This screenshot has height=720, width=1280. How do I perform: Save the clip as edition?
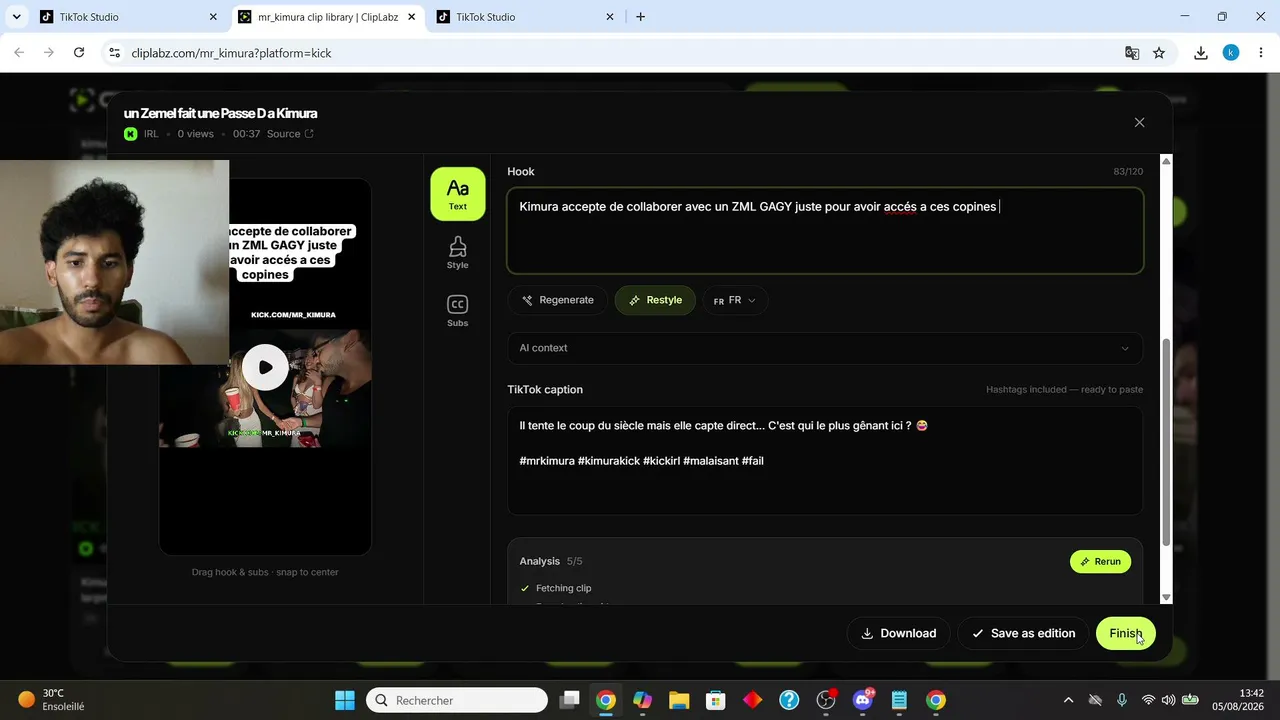pyautogui.click(x=1023, y=633)
